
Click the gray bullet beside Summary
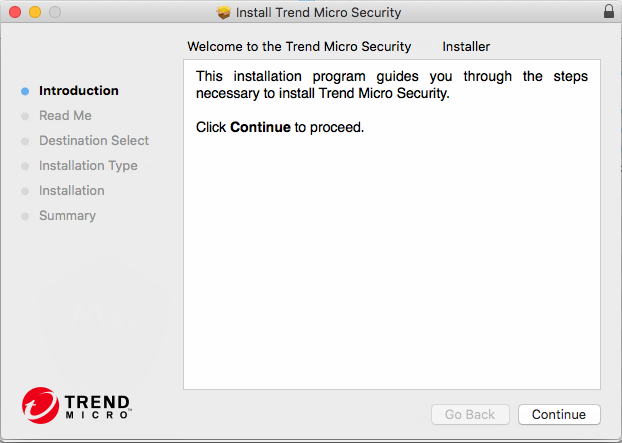click(x=25, y=216)
